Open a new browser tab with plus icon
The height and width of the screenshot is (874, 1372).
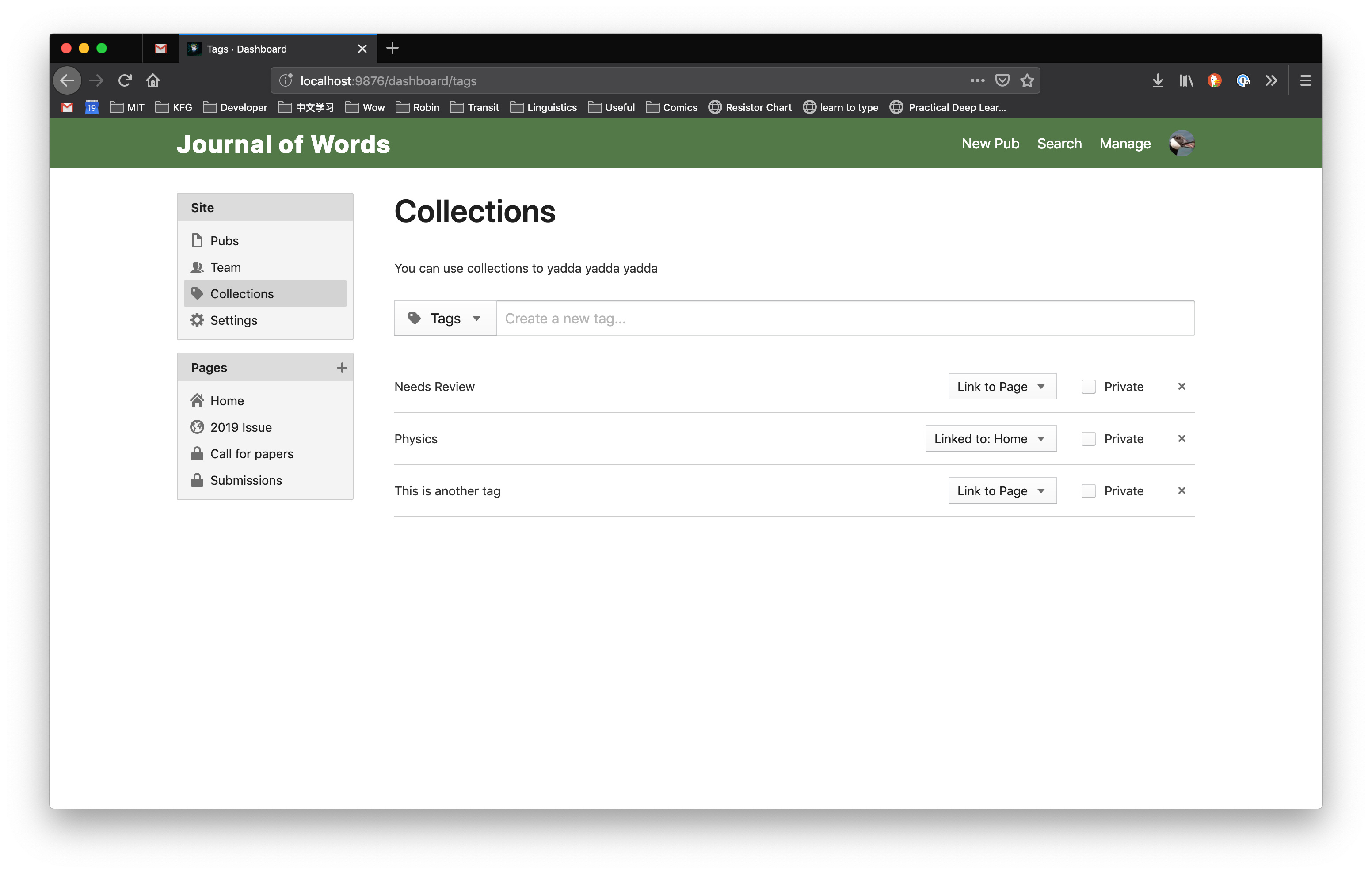[x=392, y=49]
